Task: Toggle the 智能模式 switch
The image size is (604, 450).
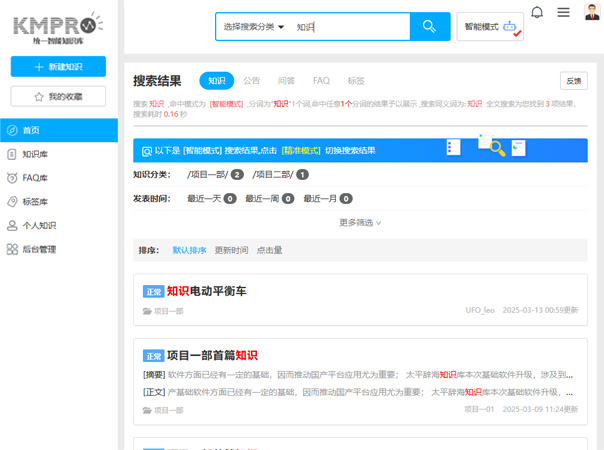Action: click(x=490, y=27)
